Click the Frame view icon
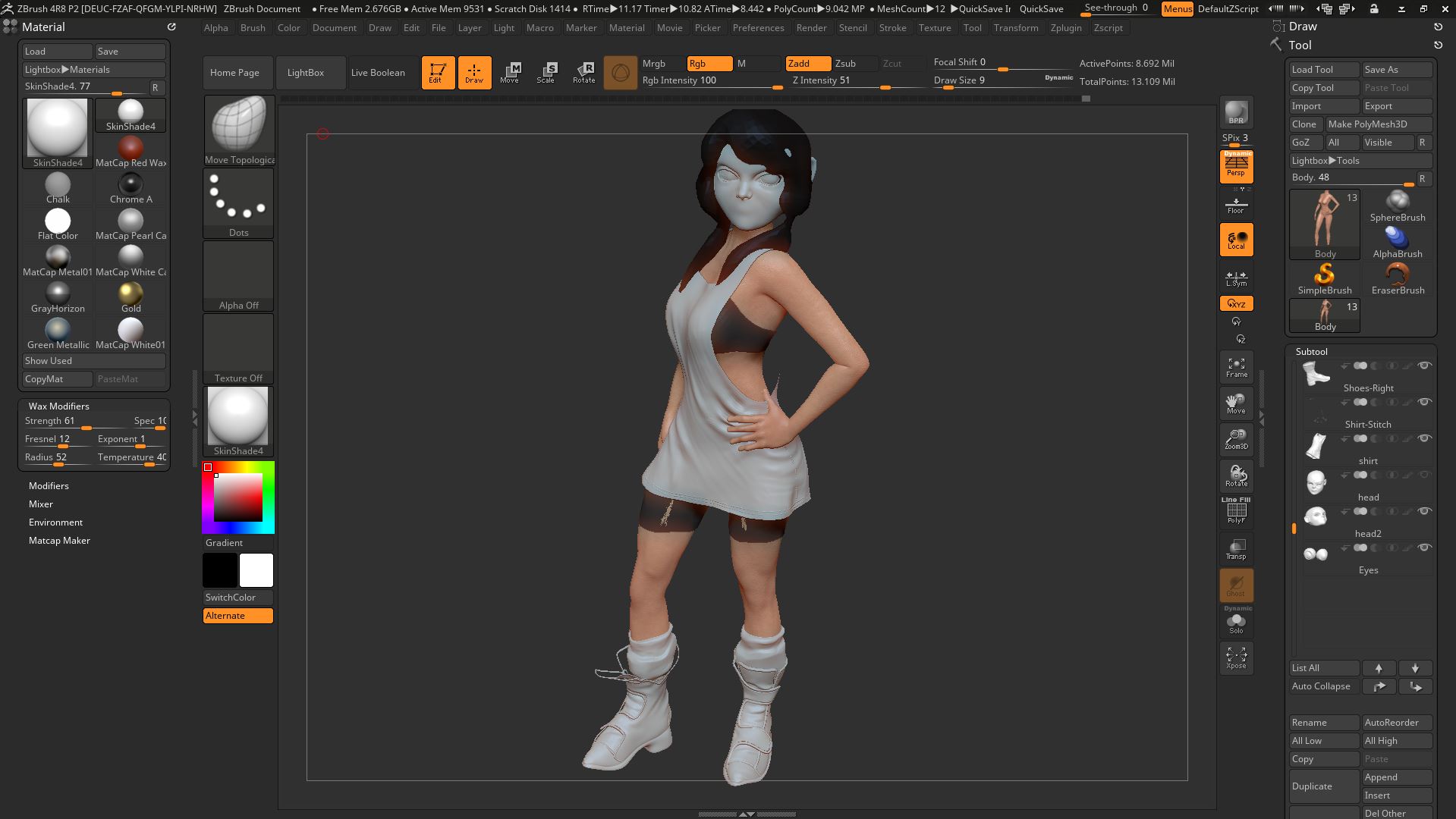The width and height of the screenshot is (1456, 819). [x=1236, y=367]
